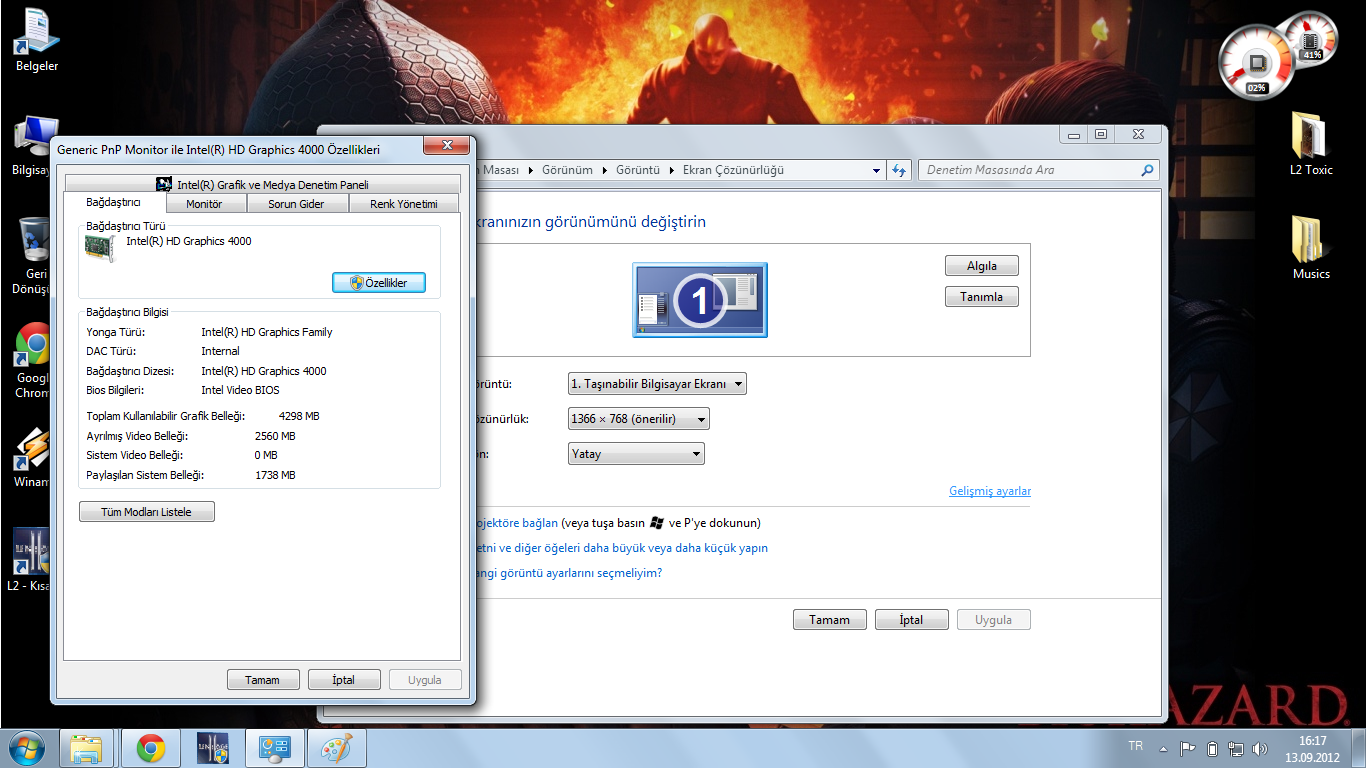1366x768 pixels.
Task: Open the Yatay orientation dropdown
Action: pyautogui.click(x=636, y=454)
